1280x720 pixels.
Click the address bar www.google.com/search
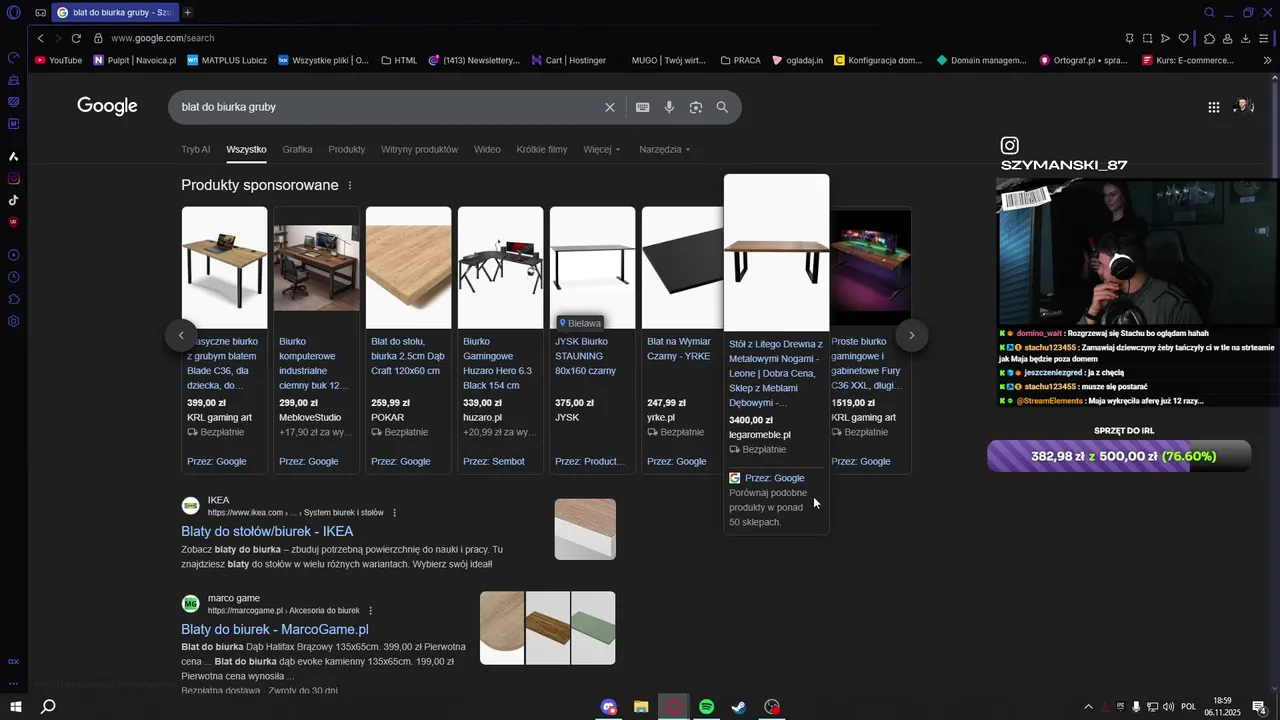163,38
